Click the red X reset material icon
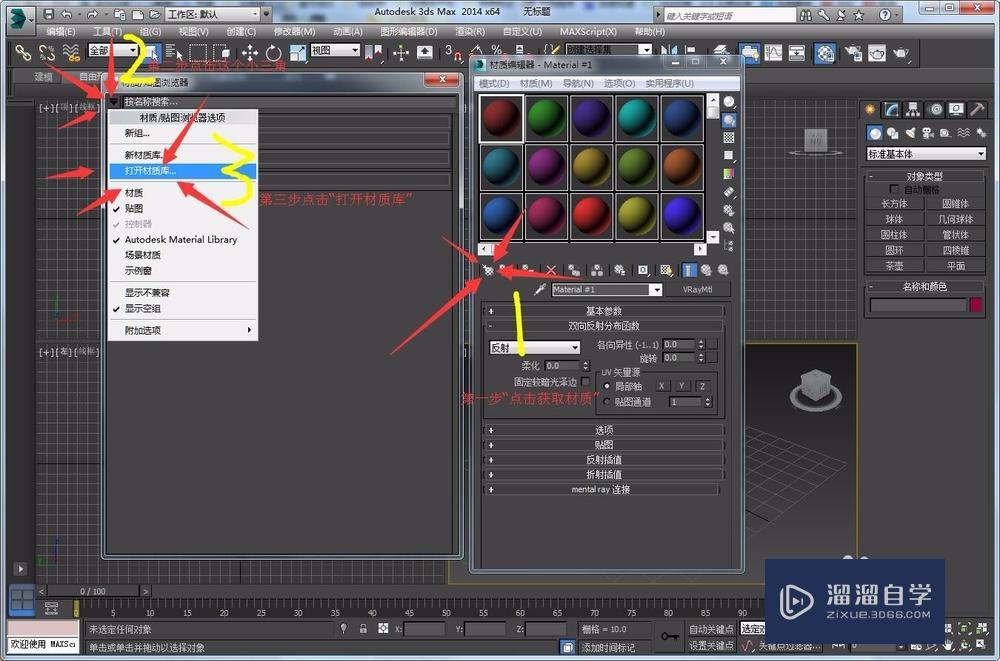Viewport: 1000px width, 661px height. [x=551, y=271]
